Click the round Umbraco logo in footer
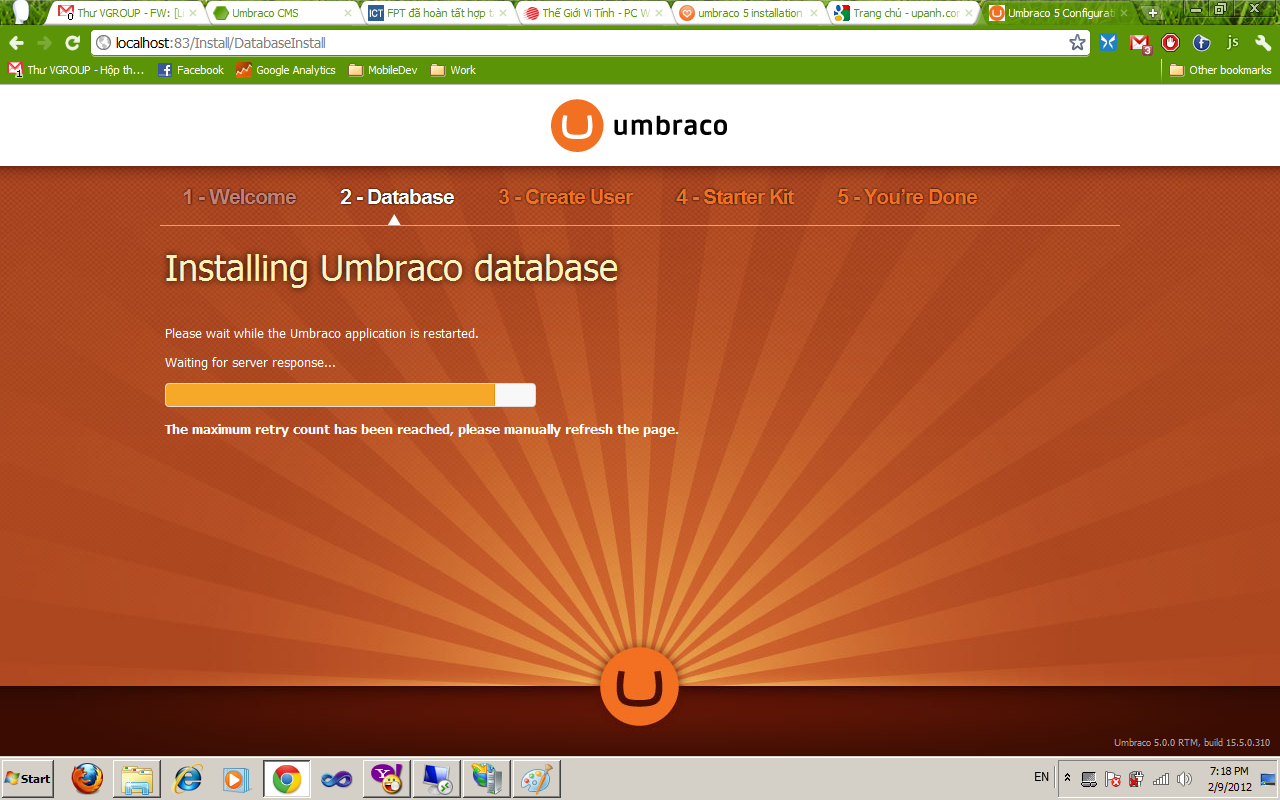 pos(640,686)
